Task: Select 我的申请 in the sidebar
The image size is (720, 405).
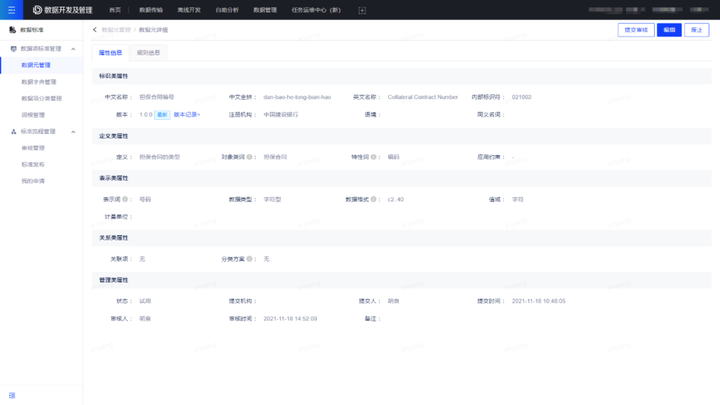Action: click(x=33, y=181)
